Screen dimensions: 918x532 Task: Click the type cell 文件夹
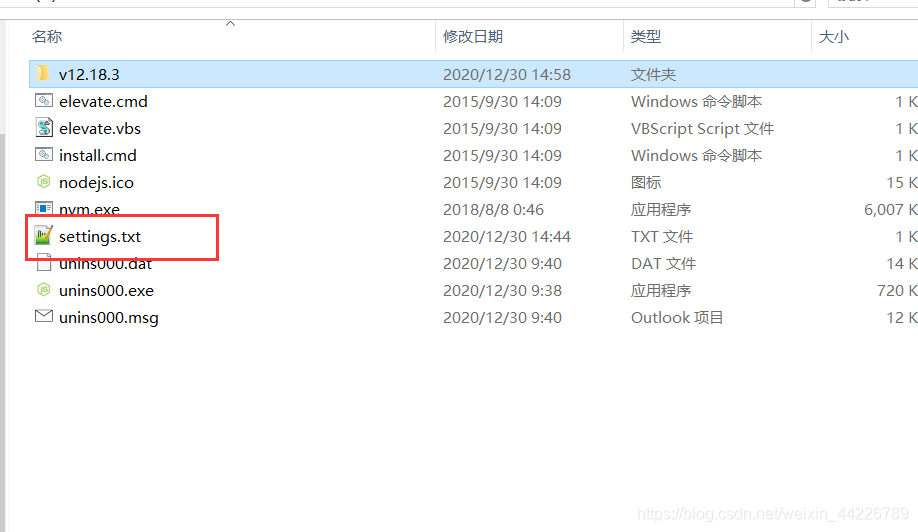653,74
